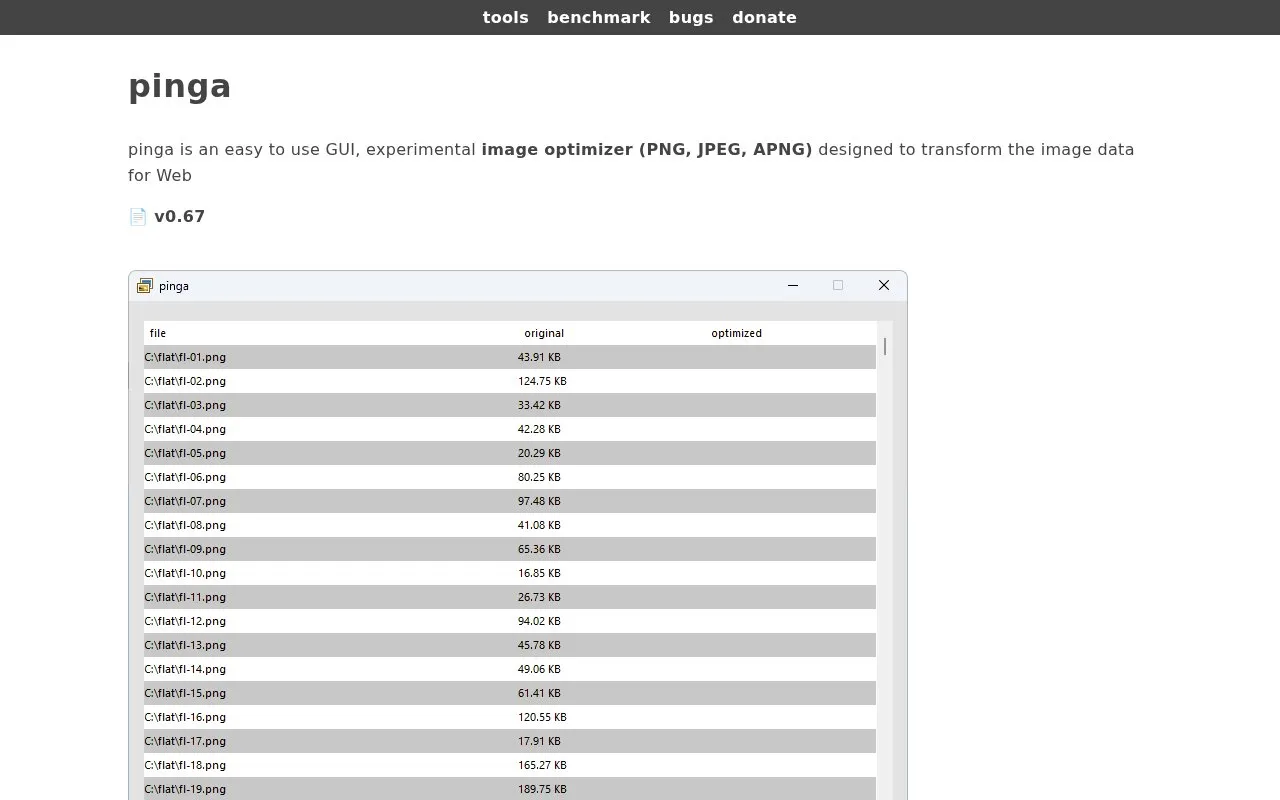The width and height of the screenshot is (1280, 800).
Task: Maximize the pinga window
Action: [x=838, y=285]
